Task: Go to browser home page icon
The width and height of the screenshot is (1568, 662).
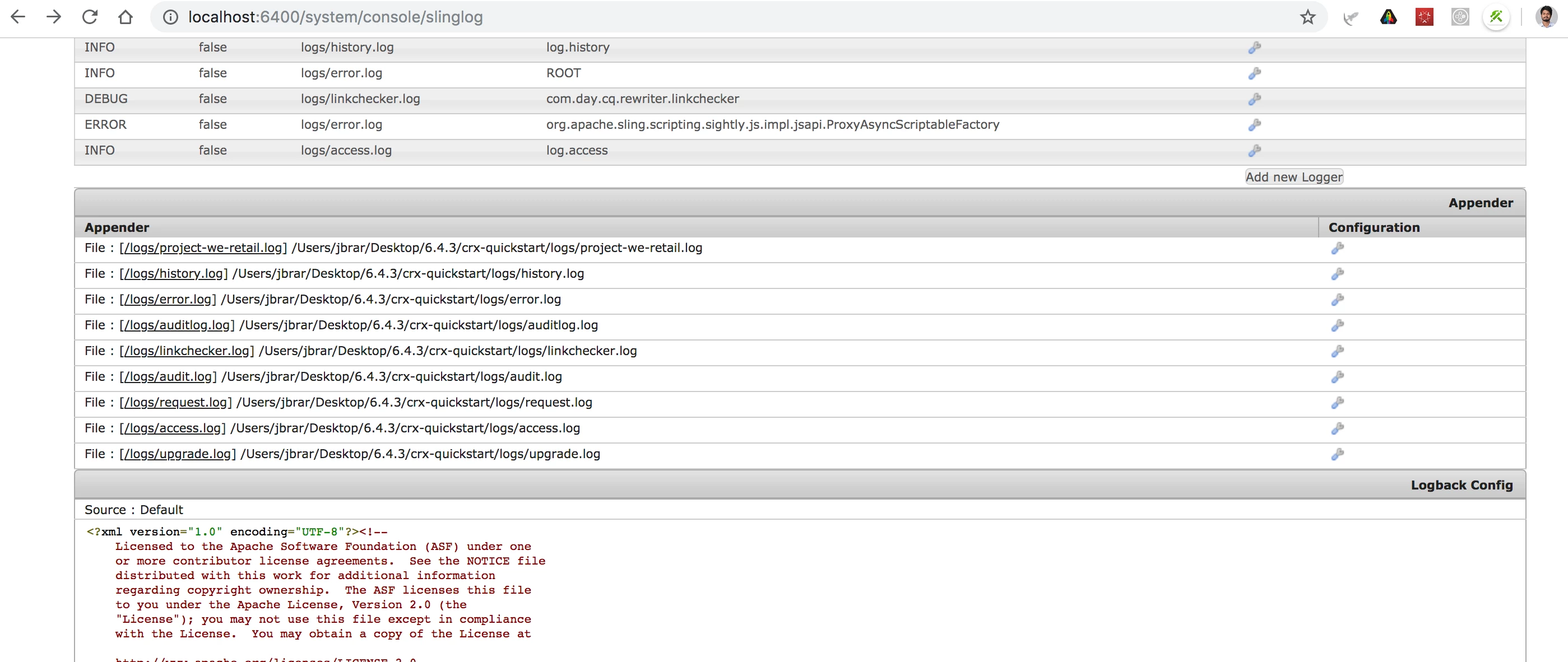Action: click(x=126, y=17)
